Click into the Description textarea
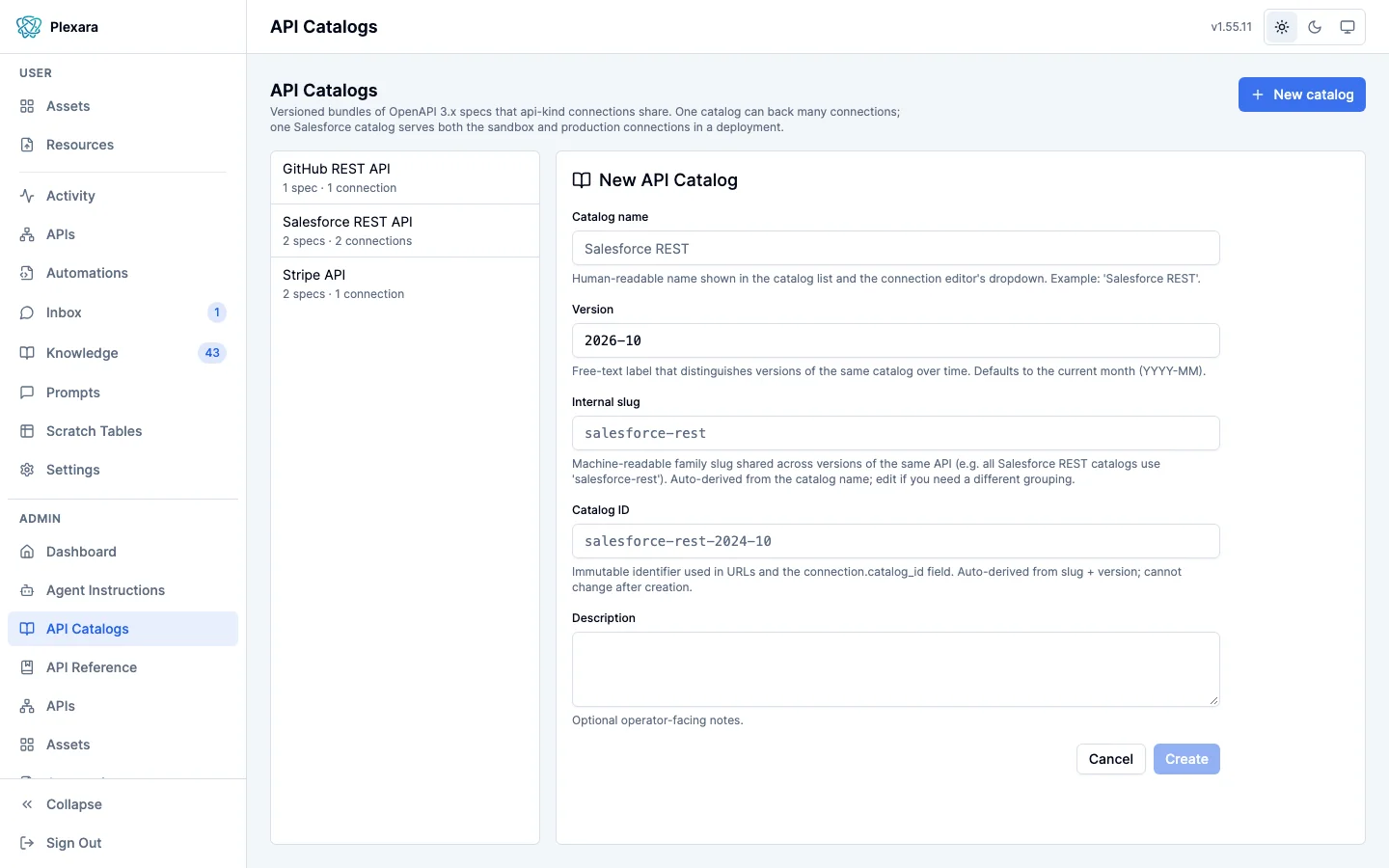The image size is (1389, 868). coord(895,669)
